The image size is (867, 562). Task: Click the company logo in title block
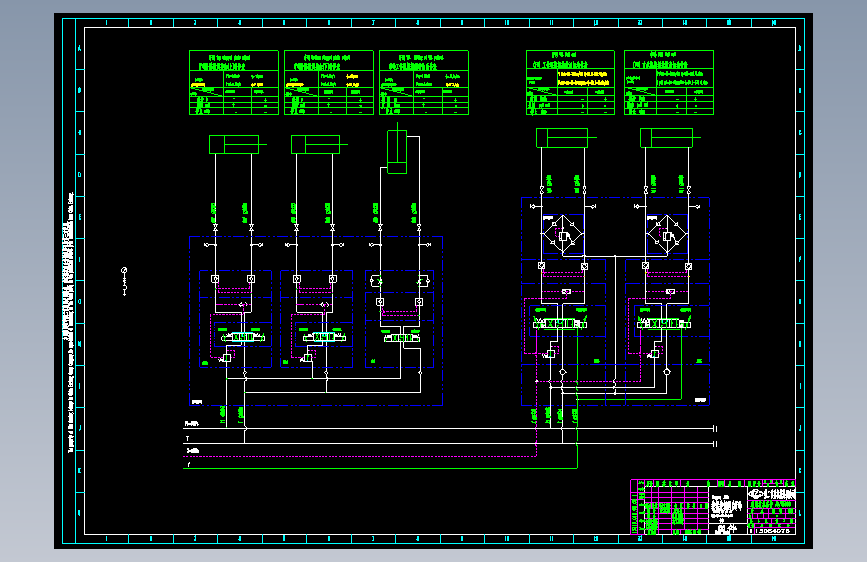tap(771, 493)
